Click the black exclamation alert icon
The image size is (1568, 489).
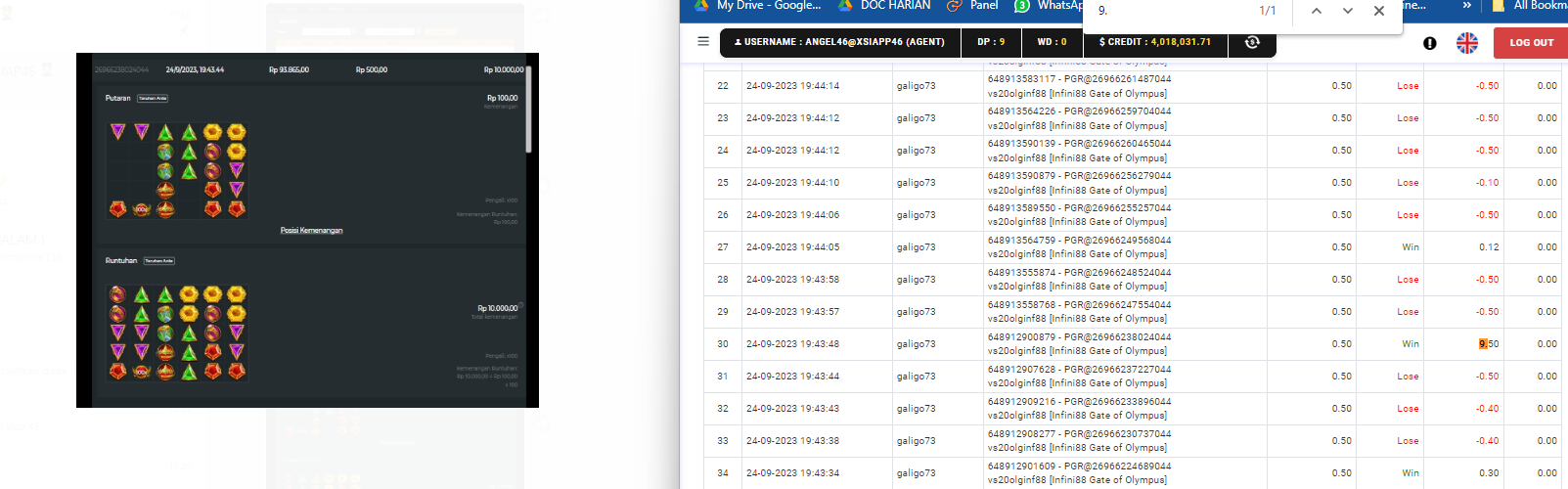point(1430,43)
